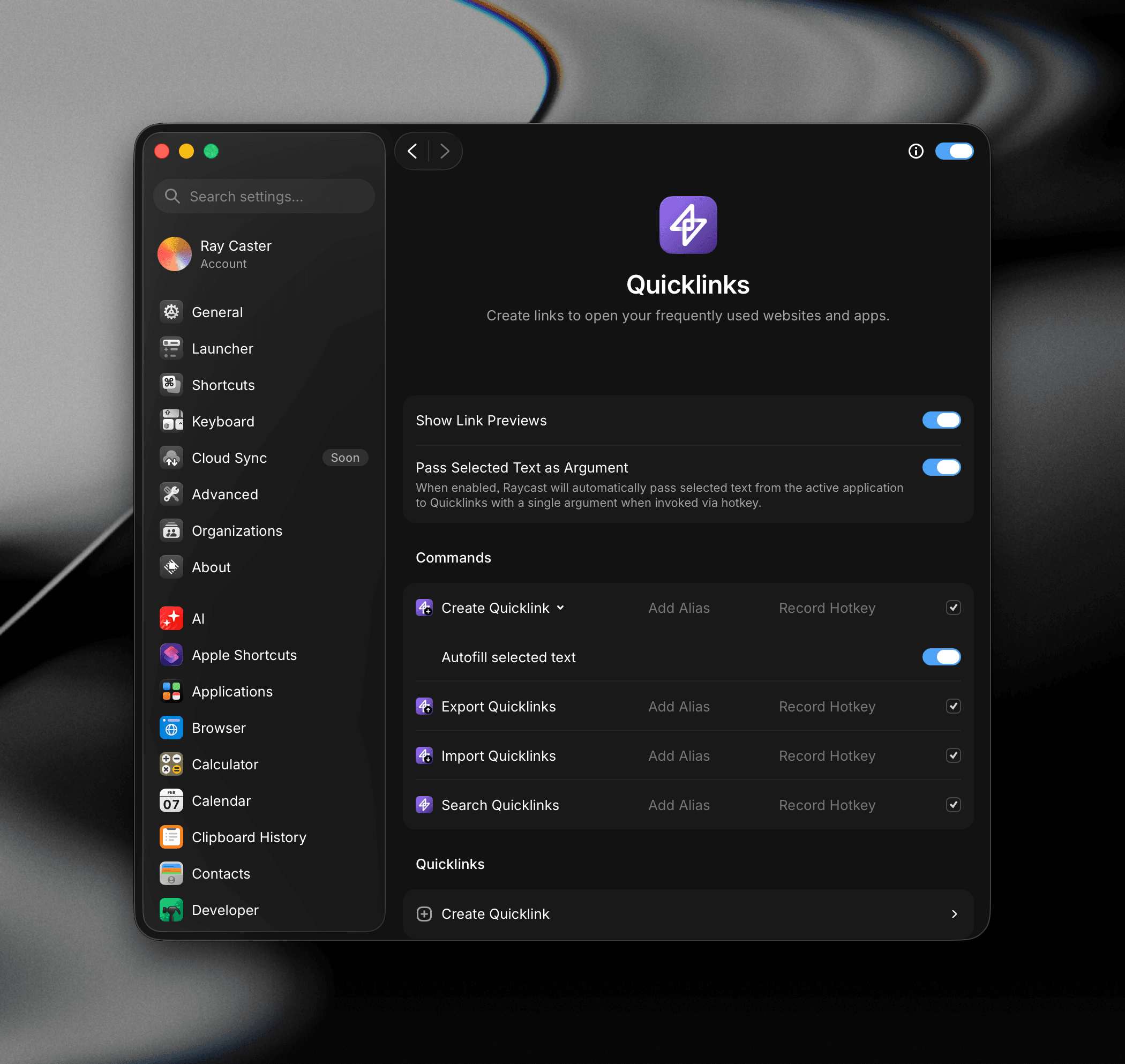This screenshot has width=1125, height=1064.
Task: Click the large purple Quicklinks logo
Action: pos(688,224)
